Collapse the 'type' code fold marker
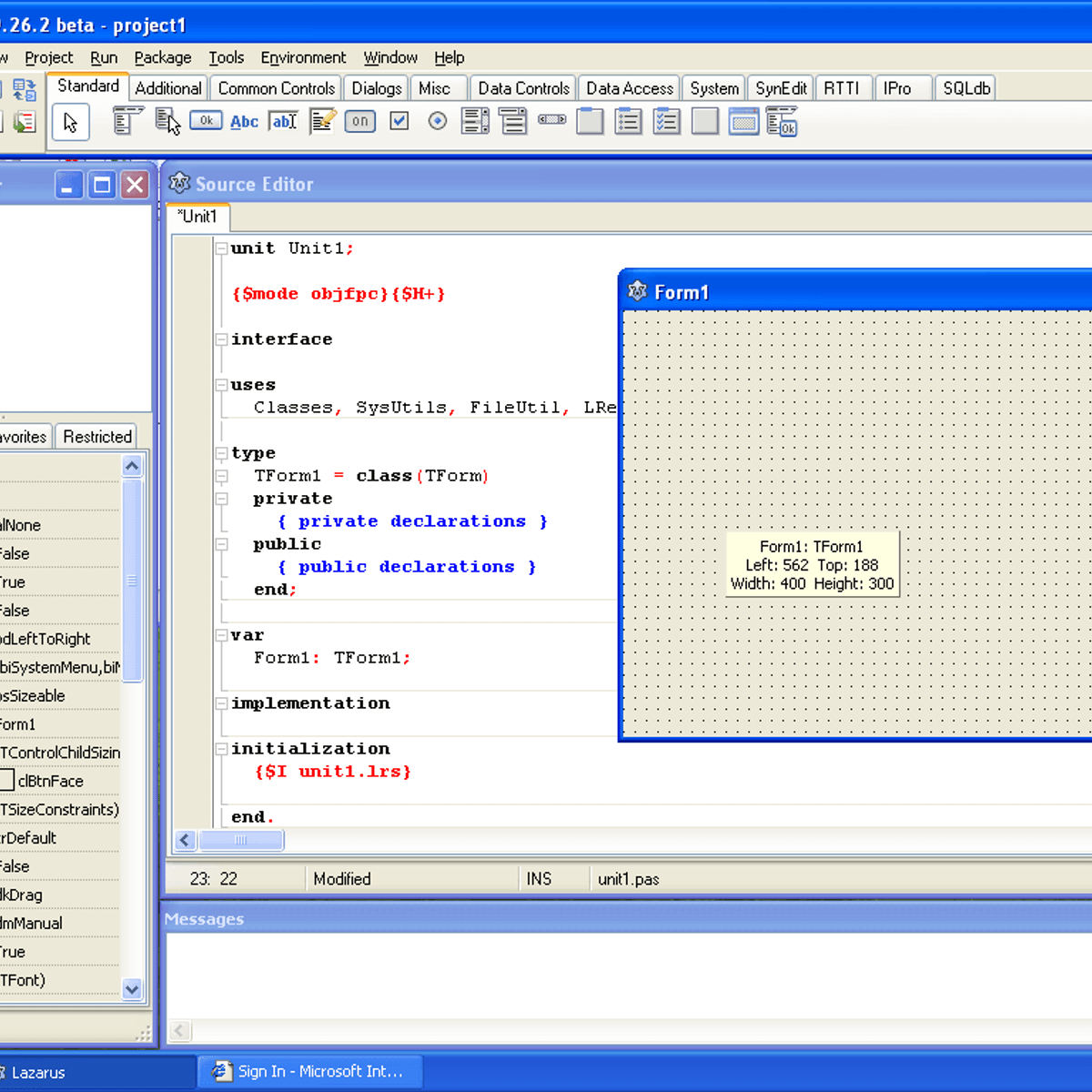The image size is (1092, 1092). point(221,453)
